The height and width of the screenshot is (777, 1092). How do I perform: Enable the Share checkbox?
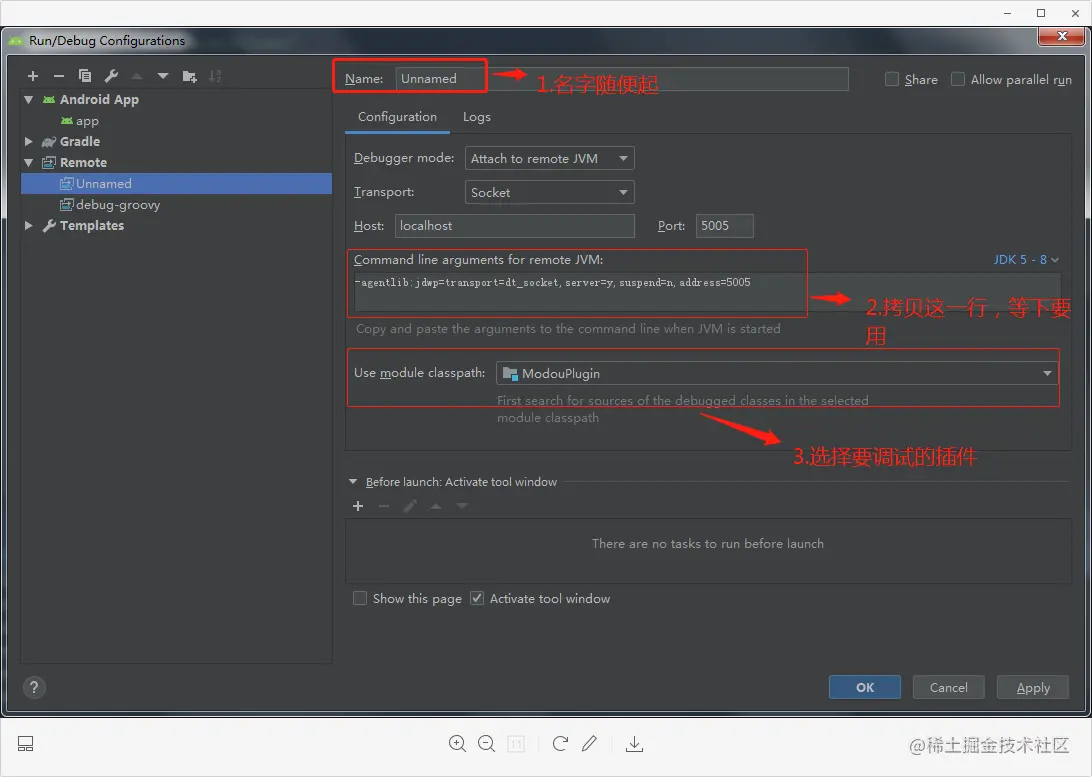tap(892, 79)
